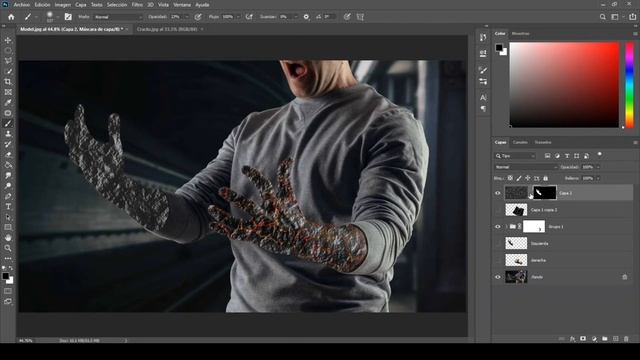Show the Capa 1 copia 2 layer
The width and height of the screenshot is (640, 360).
click(x=498, y=210)
